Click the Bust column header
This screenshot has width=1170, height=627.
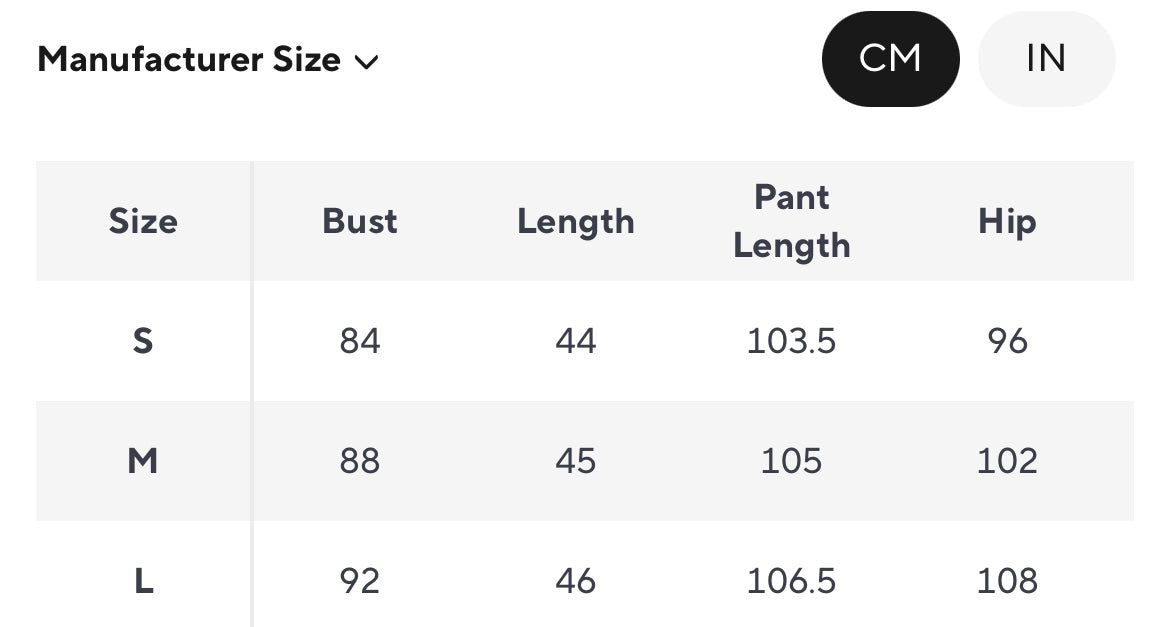point(360,221)
